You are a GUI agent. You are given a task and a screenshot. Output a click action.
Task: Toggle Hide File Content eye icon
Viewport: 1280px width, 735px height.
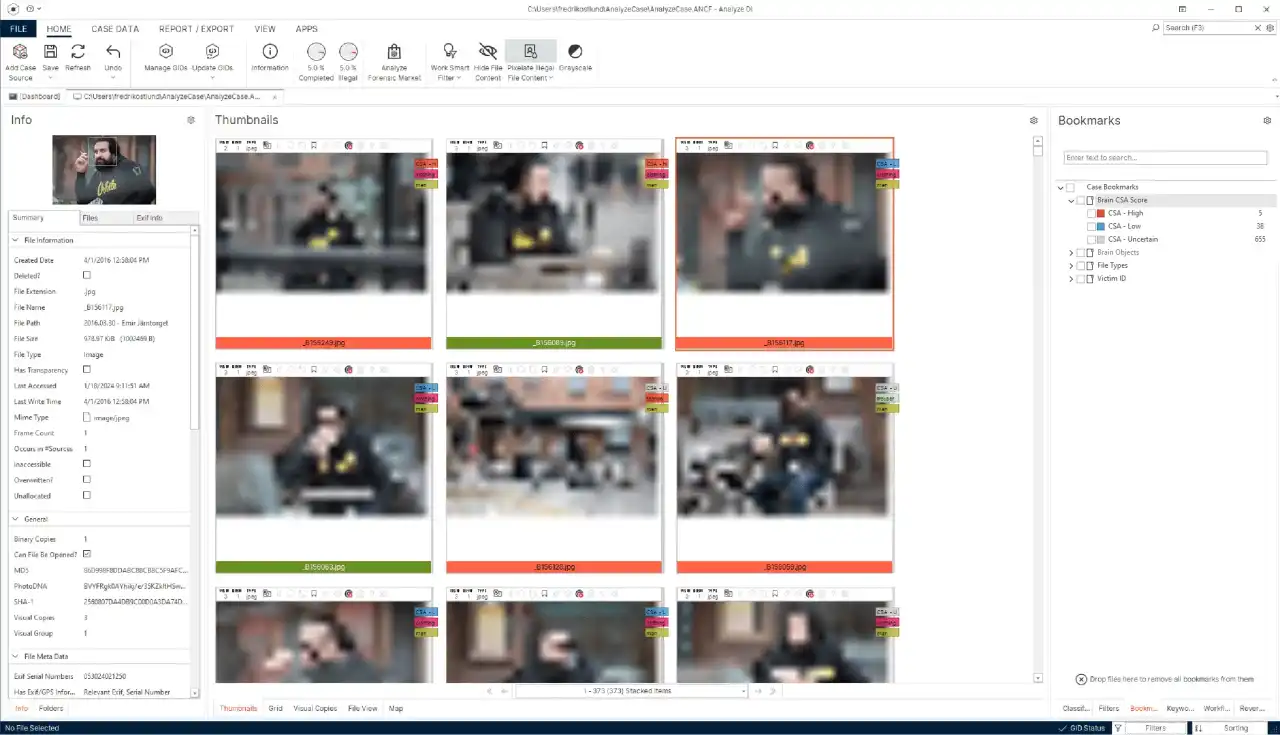tap(488, 51)
